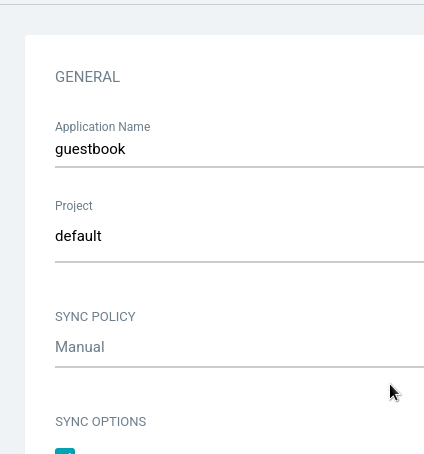Click the SYNC OPTIONS heading
The image size is (424, 454).
pos(101,422)
